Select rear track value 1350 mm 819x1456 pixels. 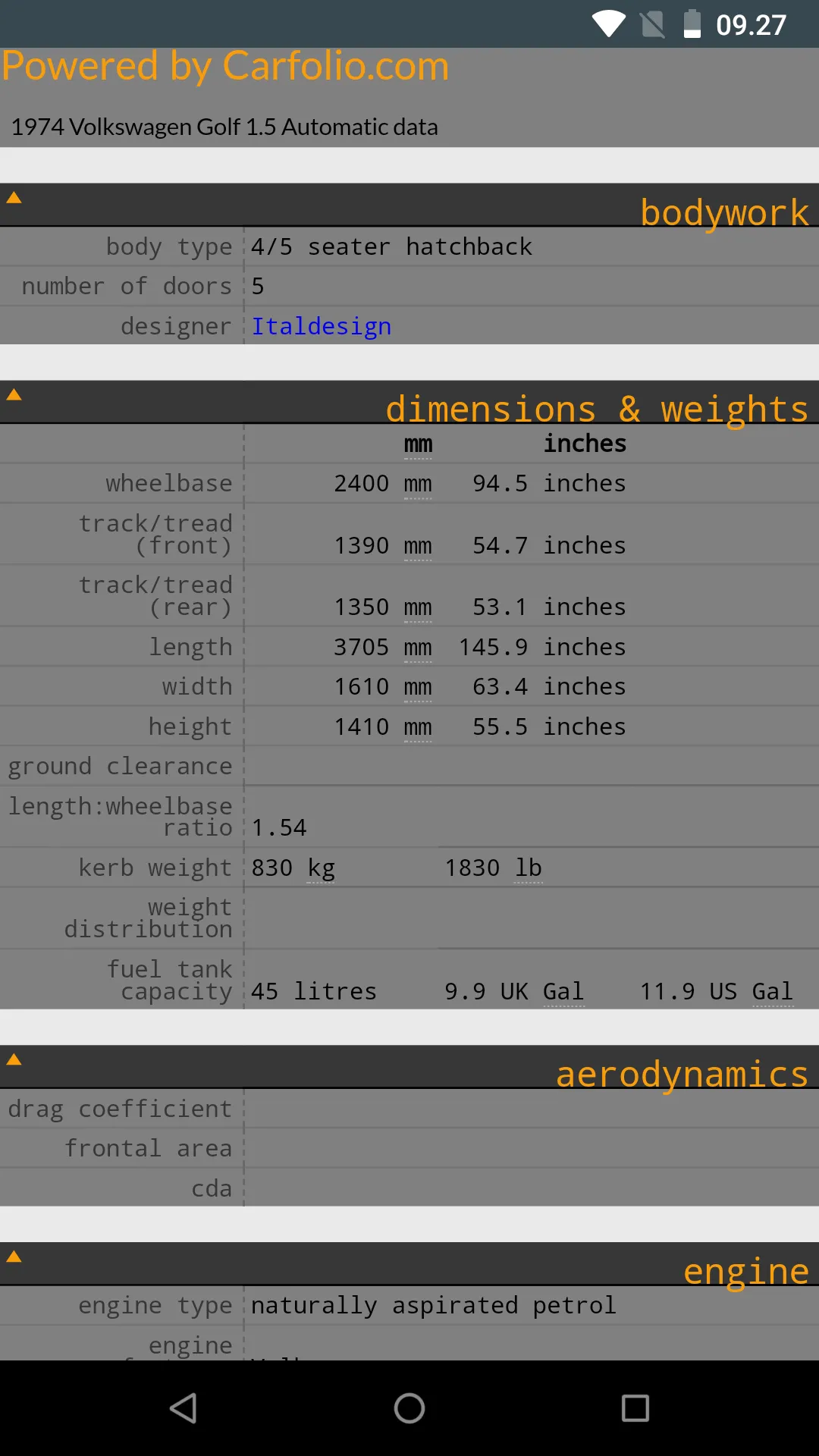[x=383, y=607]
